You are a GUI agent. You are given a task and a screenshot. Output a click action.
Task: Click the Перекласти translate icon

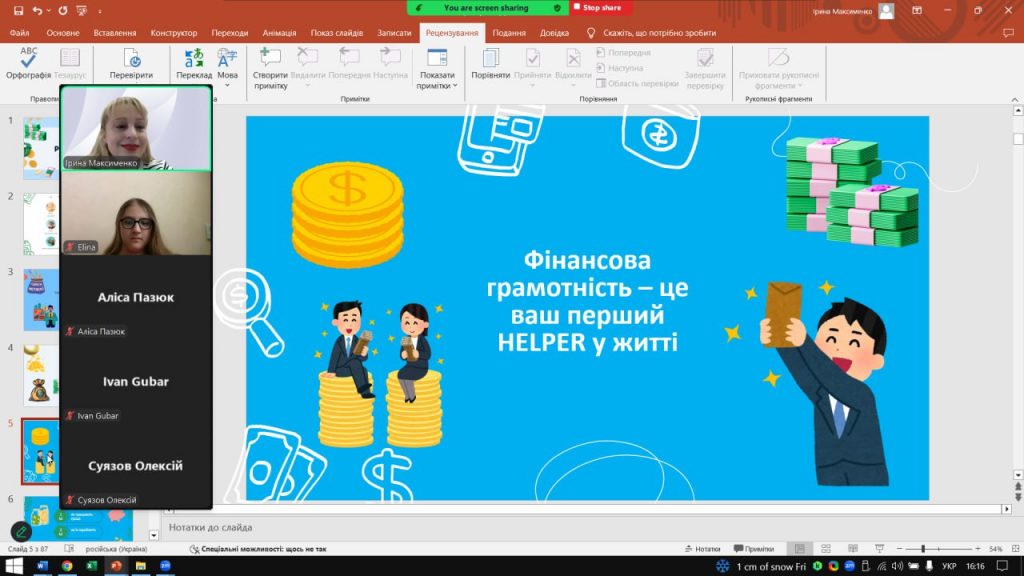(x=194, y=63)
